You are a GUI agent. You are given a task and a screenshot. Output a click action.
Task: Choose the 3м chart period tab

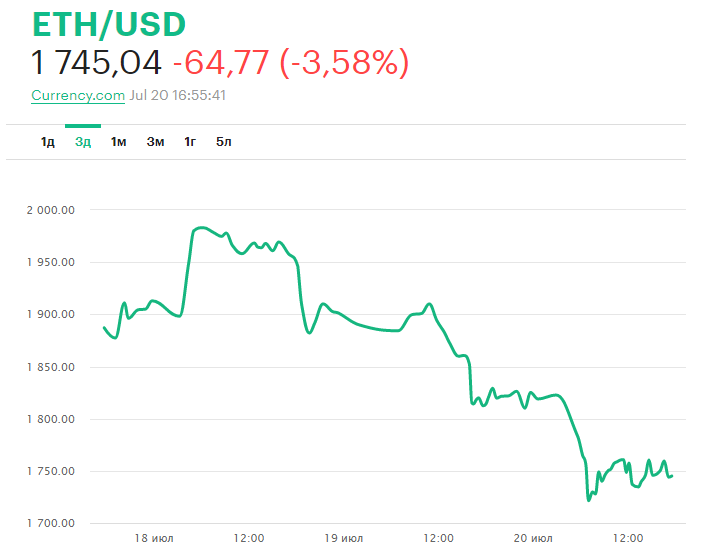(155, 142)
